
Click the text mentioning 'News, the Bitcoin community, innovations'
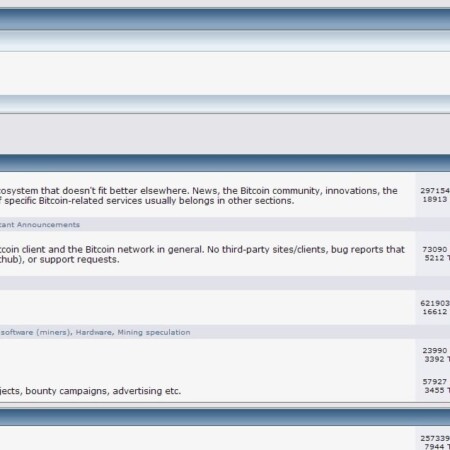[295, 191]
